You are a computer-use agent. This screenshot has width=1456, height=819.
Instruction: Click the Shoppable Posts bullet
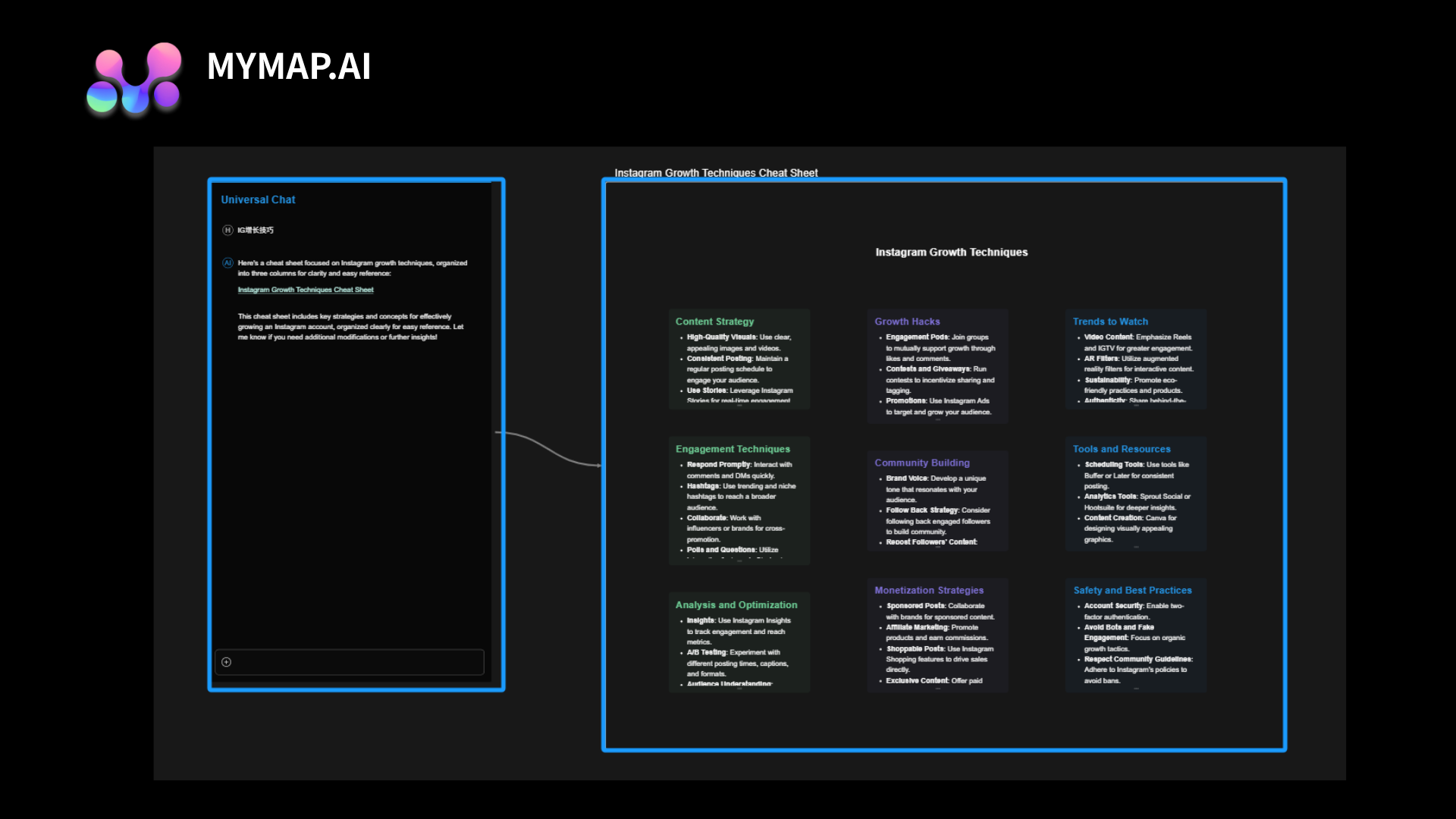point(940,659)
